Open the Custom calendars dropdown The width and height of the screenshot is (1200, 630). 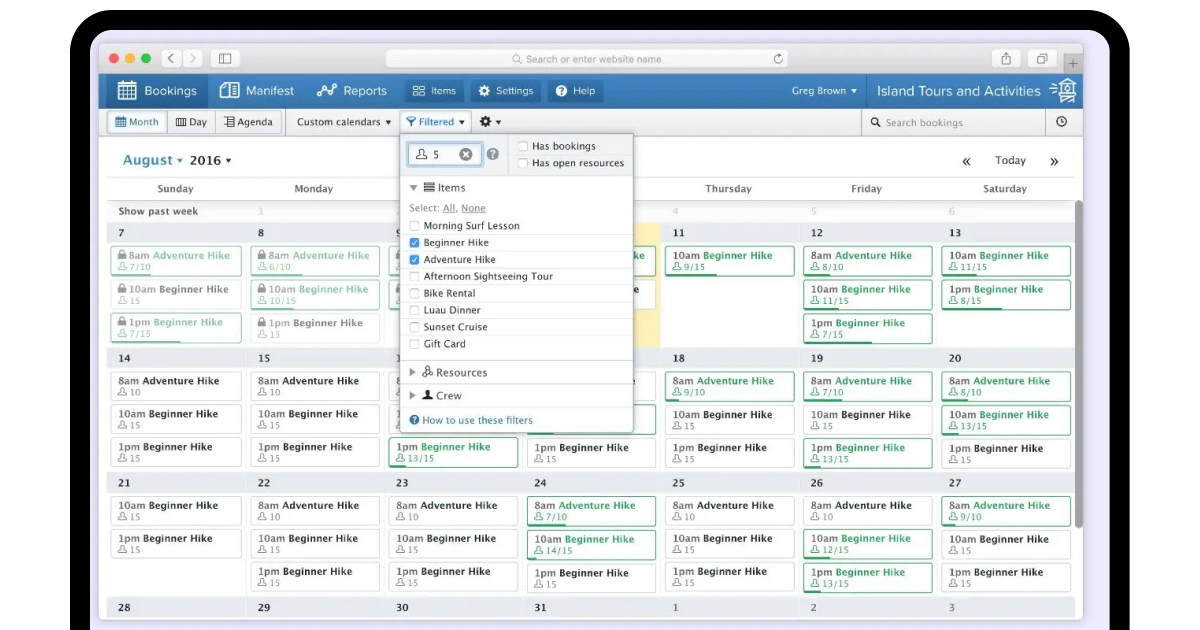coord(343,122)
